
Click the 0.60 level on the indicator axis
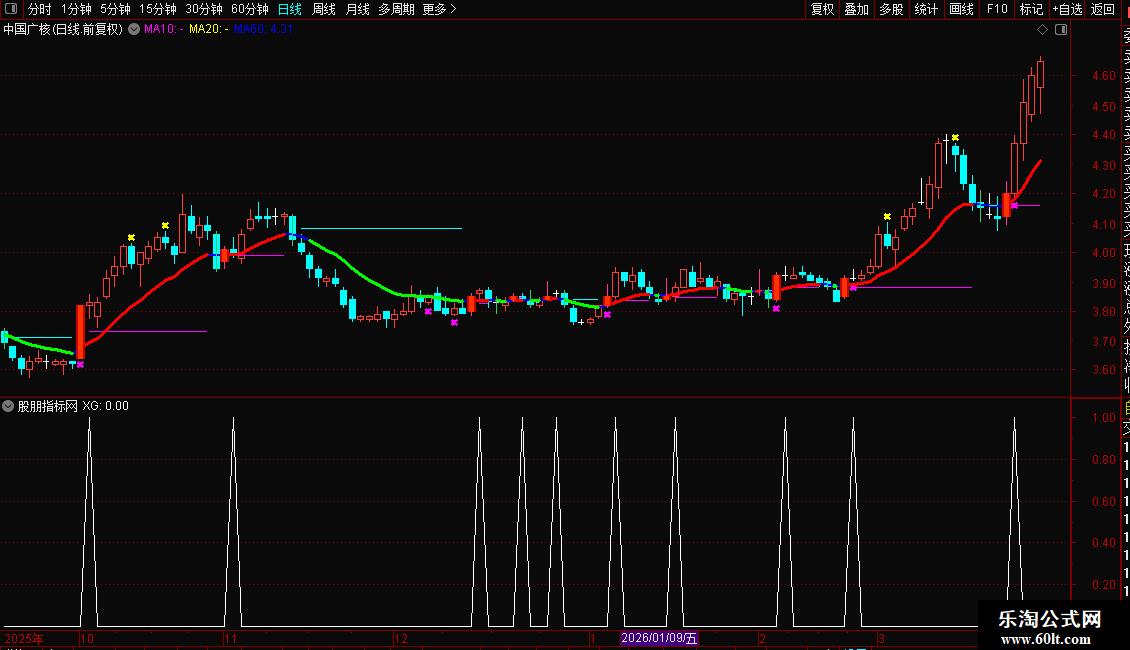(1103, 502)
